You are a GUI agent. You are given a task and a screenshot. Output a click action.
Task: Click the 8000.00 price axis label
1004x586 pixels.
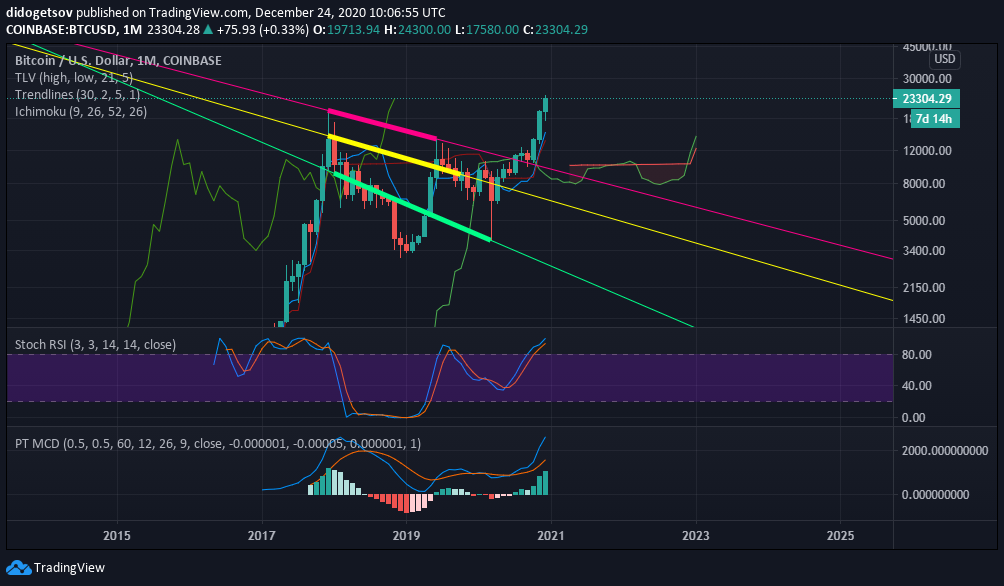pos(924,183)
